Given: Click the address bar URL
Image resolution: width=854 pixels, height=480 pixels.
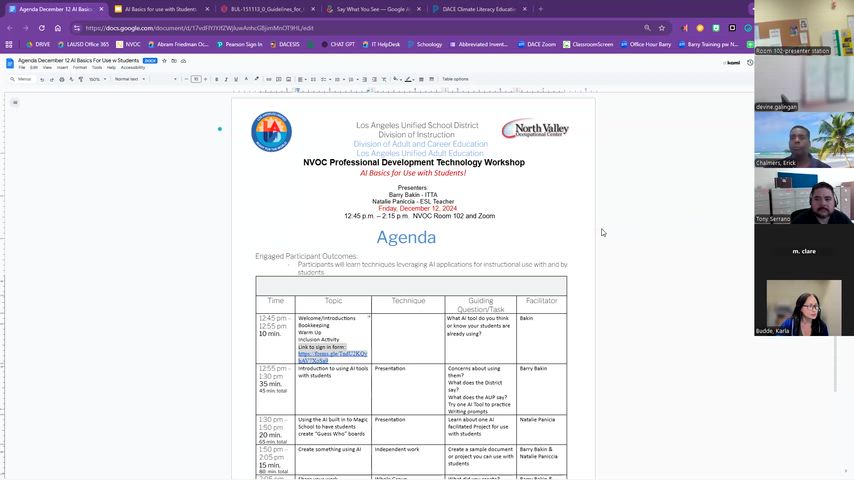Looking at the screenshot, I should click(x=199, y=28).
